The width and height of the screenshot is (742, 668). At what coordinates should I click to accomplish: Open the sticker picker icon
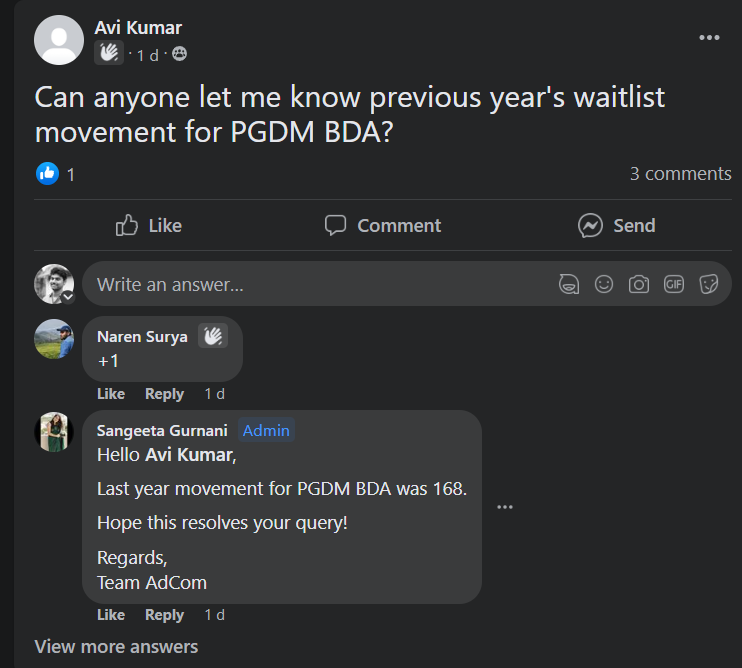[709, 284]
